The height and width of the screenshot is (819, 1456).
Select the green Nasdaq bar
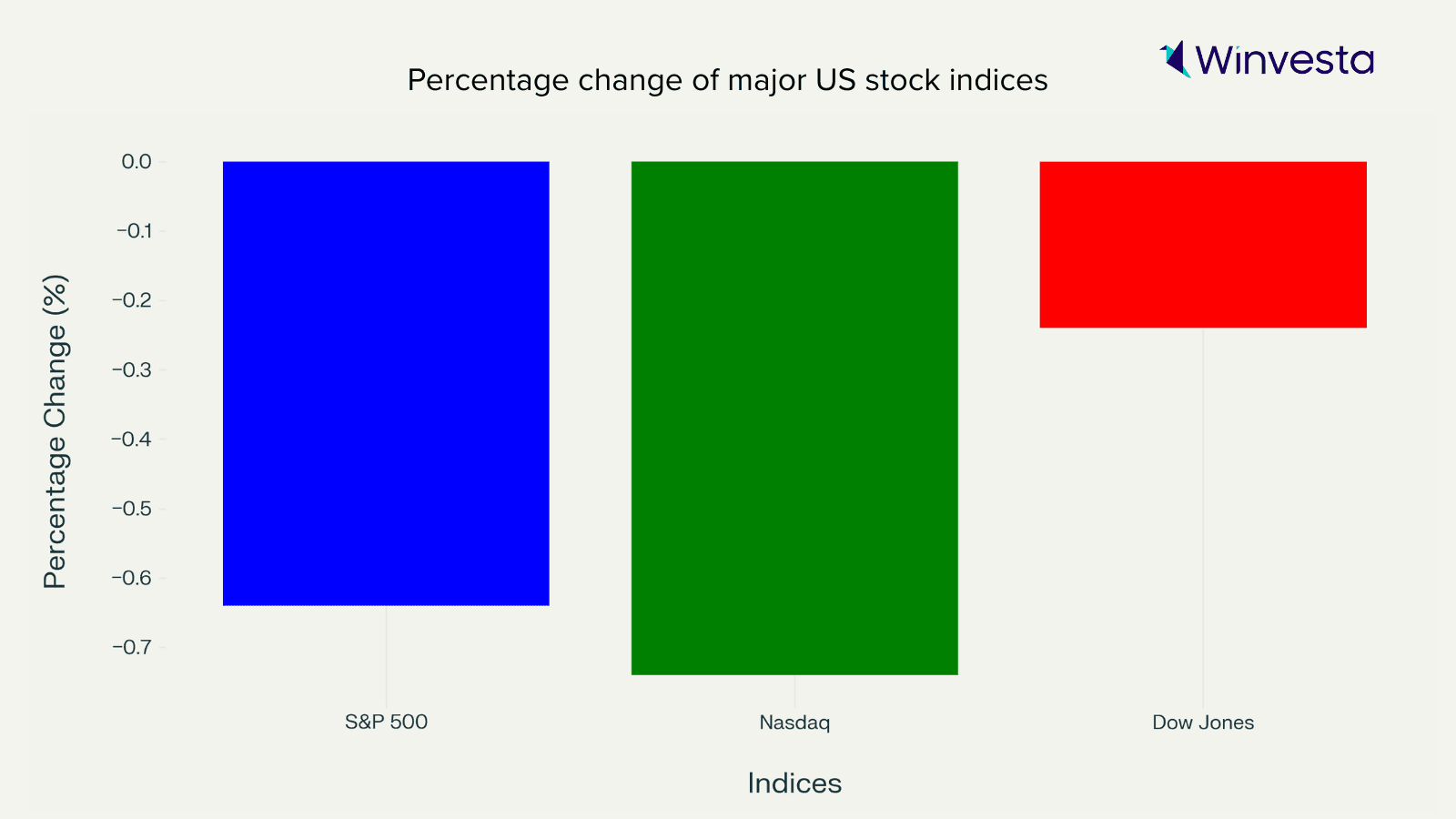[794, 418]
